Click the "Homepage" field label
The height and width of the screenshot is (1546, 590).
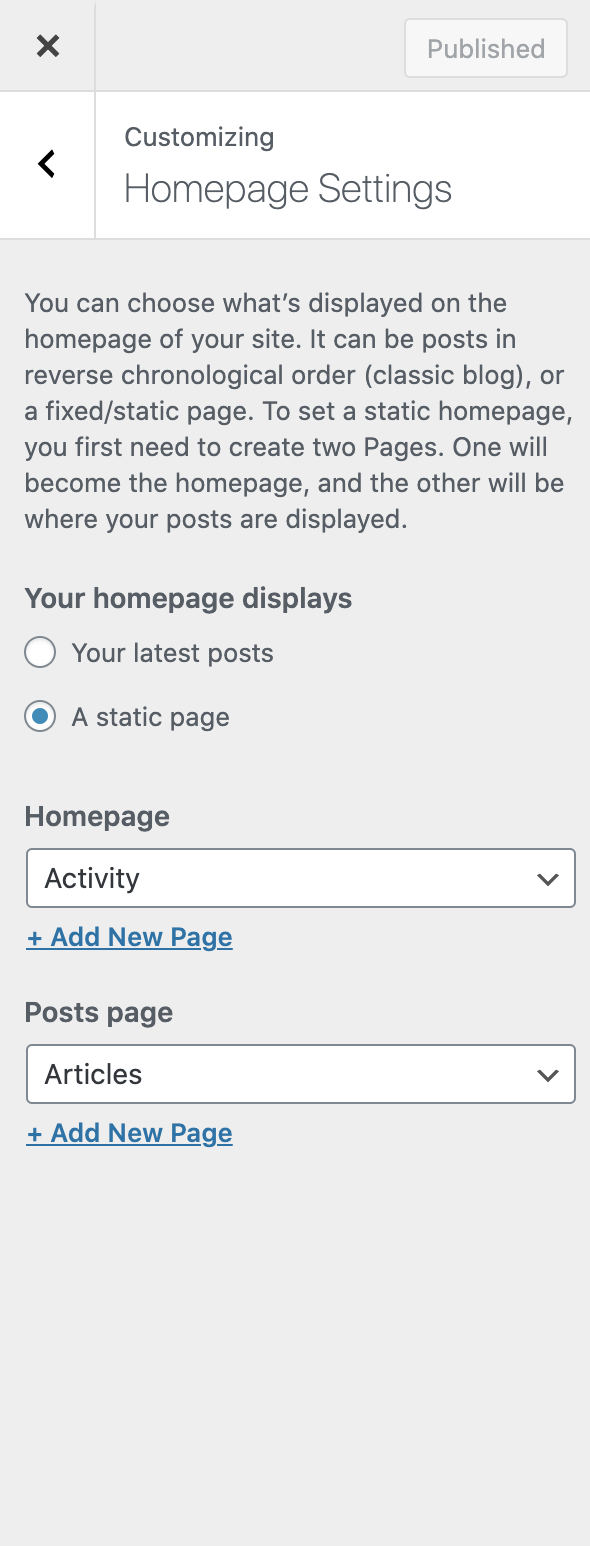[x=97, y=817]
